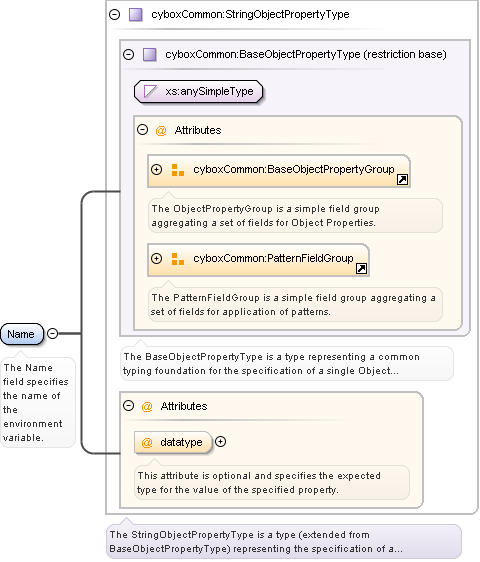Viewport: 480px width, 562px height.
Task: Click the orange blocks icon of BaseObjectPropertyGroup
Action: pyautogui.click(x=177, y=170)
